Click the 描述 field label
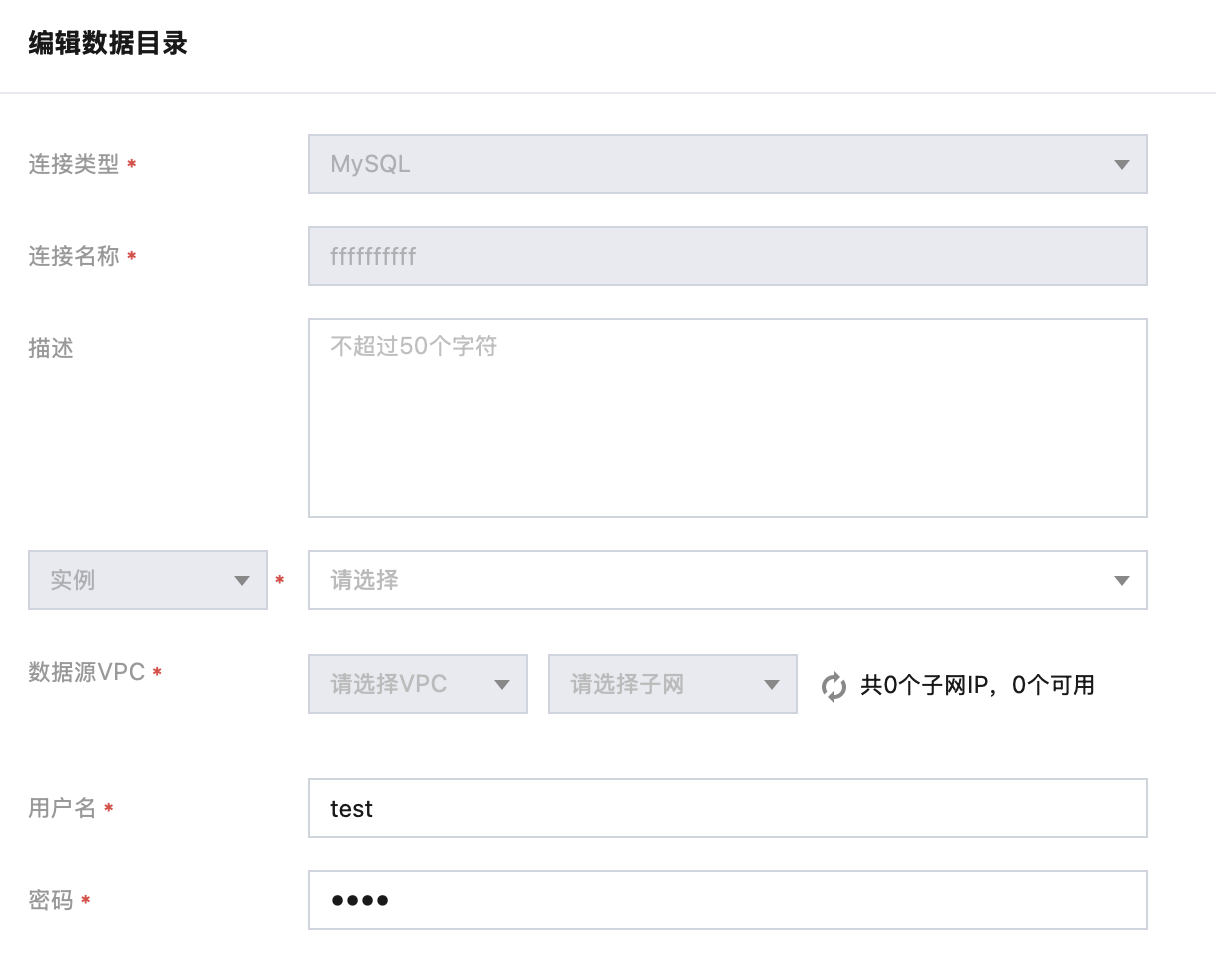 (x=51, y=348)
